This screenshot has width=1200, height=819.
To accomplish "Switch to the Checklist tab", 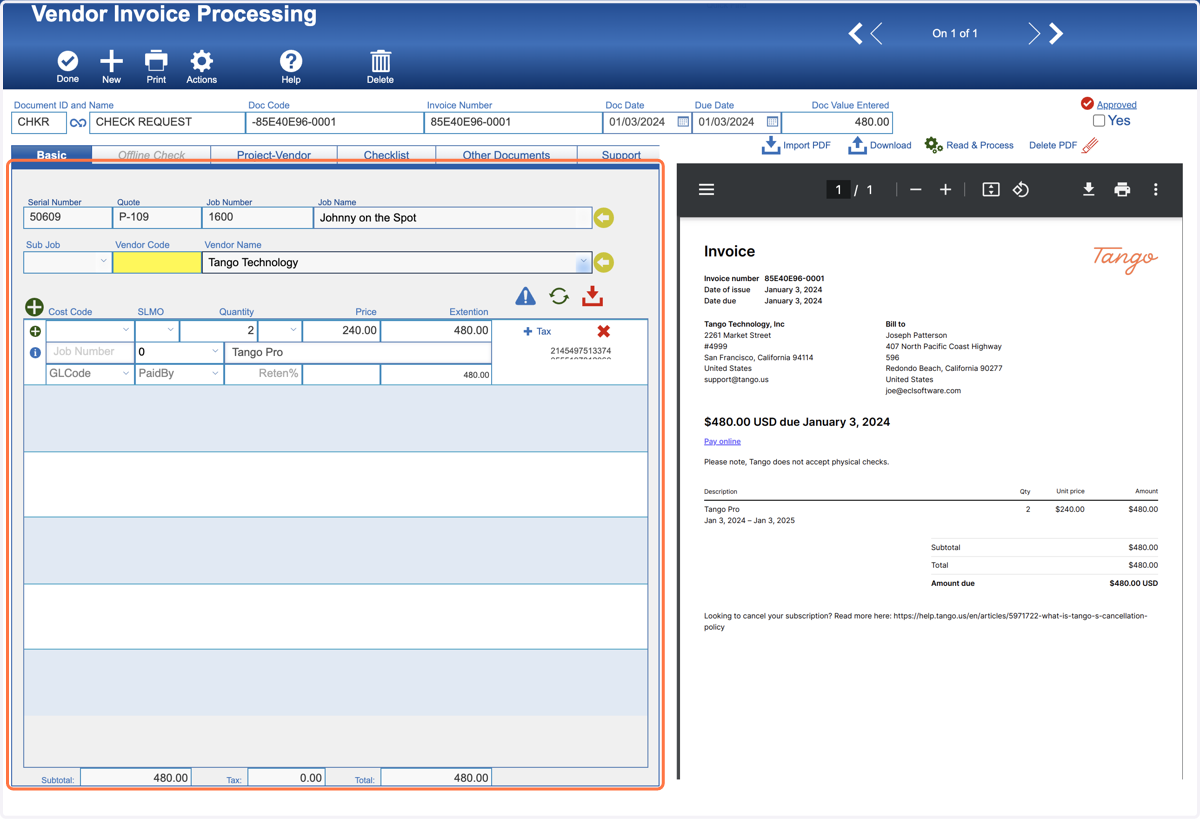I will [386, 155].
